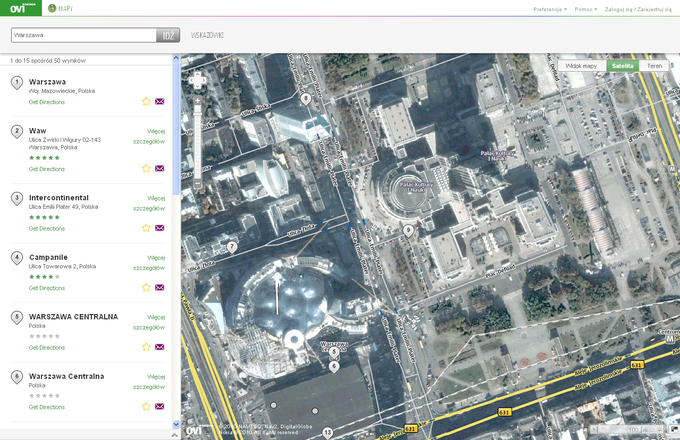Click envelope icon for Waw result

[x=160, y=168]
